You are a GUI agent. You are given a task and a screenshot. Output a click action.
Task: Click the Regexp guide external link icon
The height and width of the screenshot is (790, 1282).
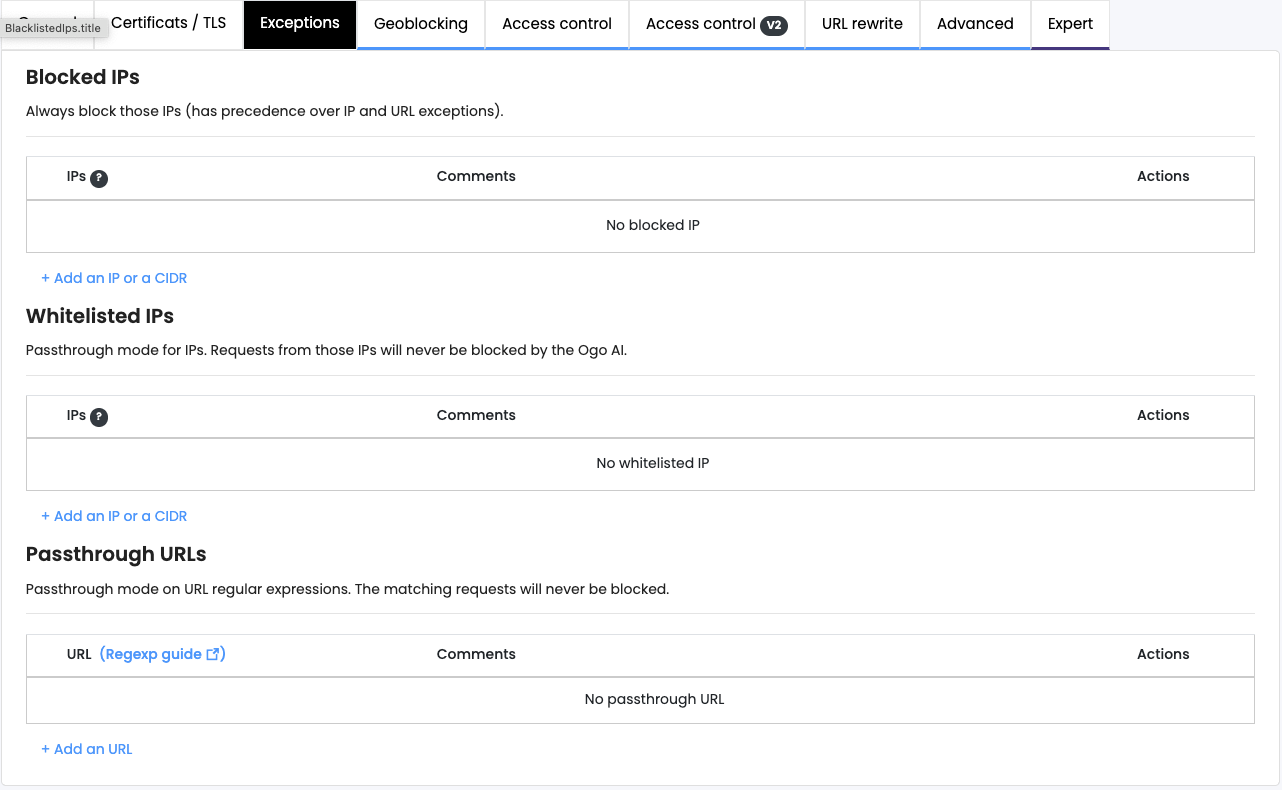(x=213, y=654)
